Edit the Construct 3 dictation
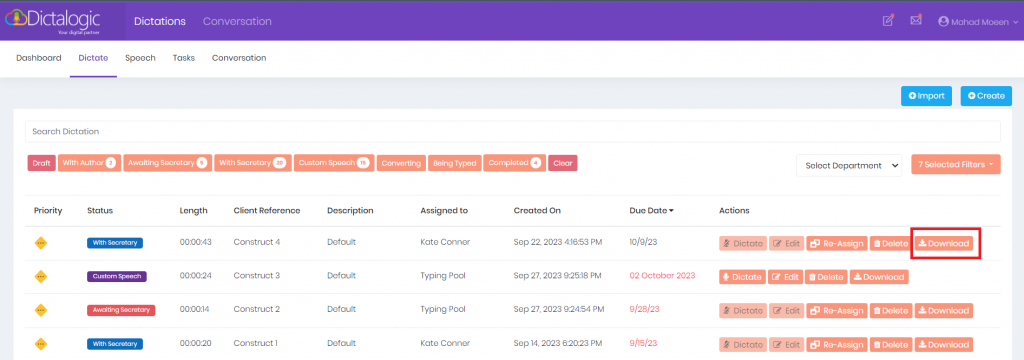 [786, 277]
